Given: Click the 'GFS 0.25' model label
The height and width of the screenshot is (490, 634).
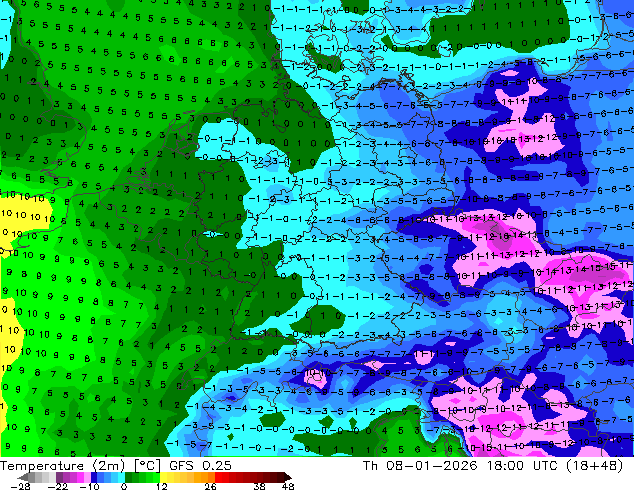Looking at the screenshot, I should 200,466.
